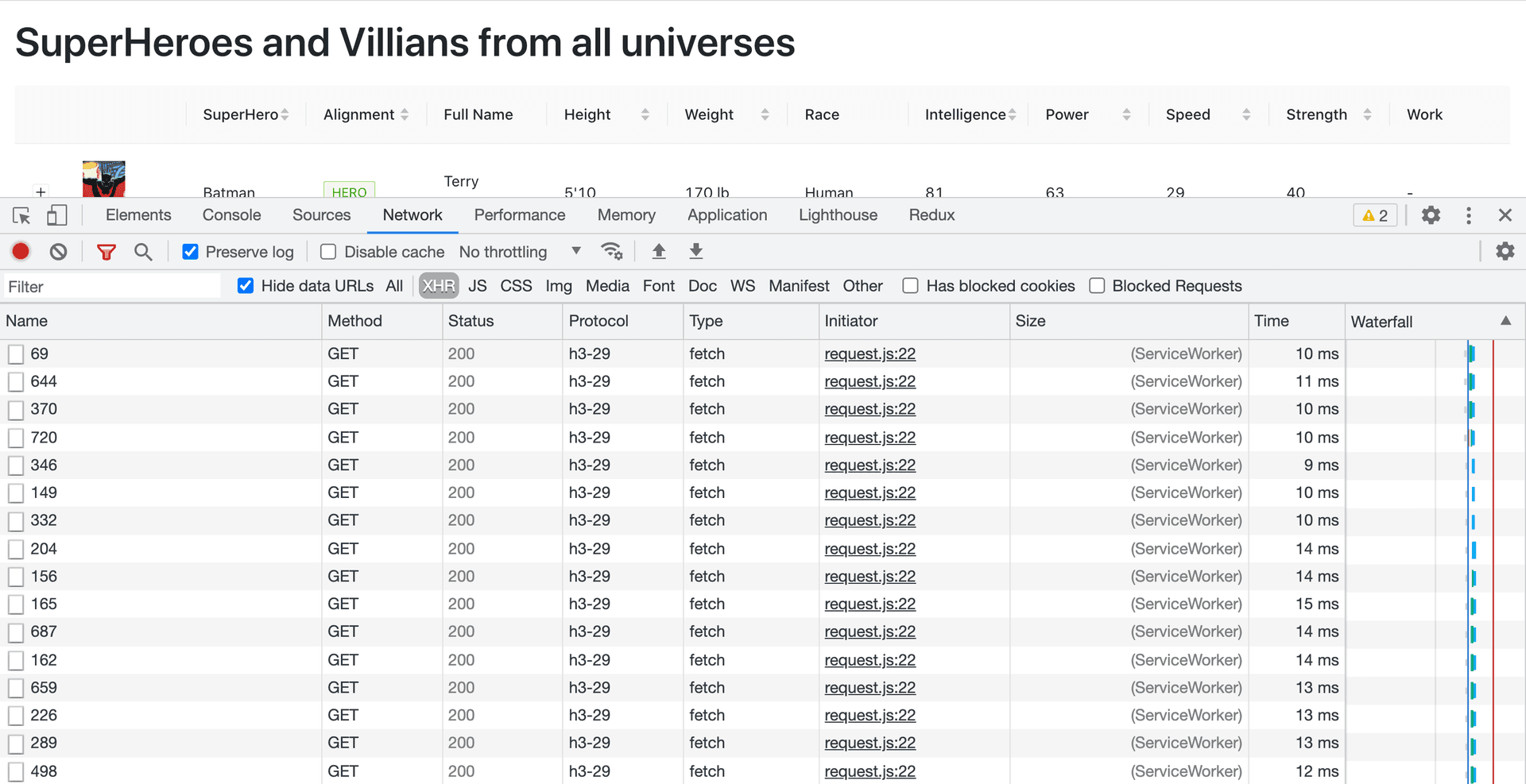The height and width of the screenshot is (784, 1526).
Task: Clear the network log
Action: point(58,252)
